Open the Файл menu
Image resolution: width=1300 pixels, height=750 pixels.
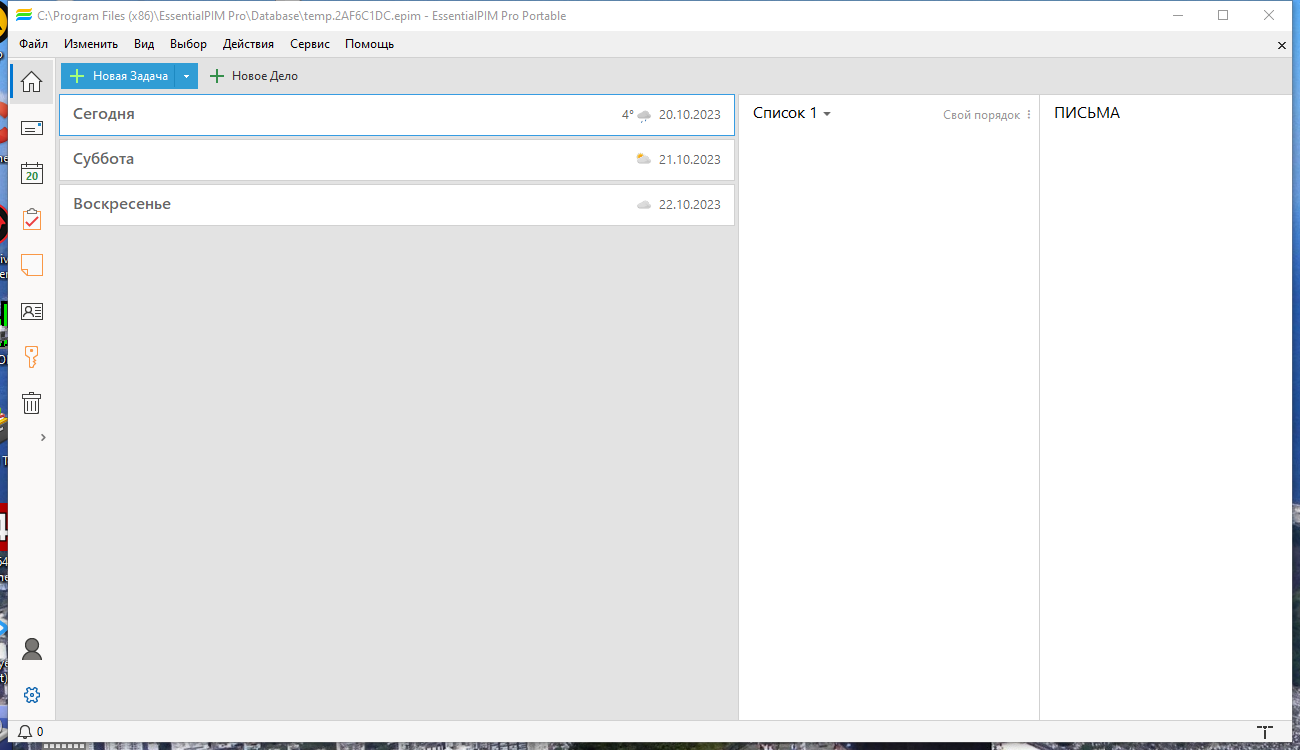pyautogui.click(x=34, y=44)
